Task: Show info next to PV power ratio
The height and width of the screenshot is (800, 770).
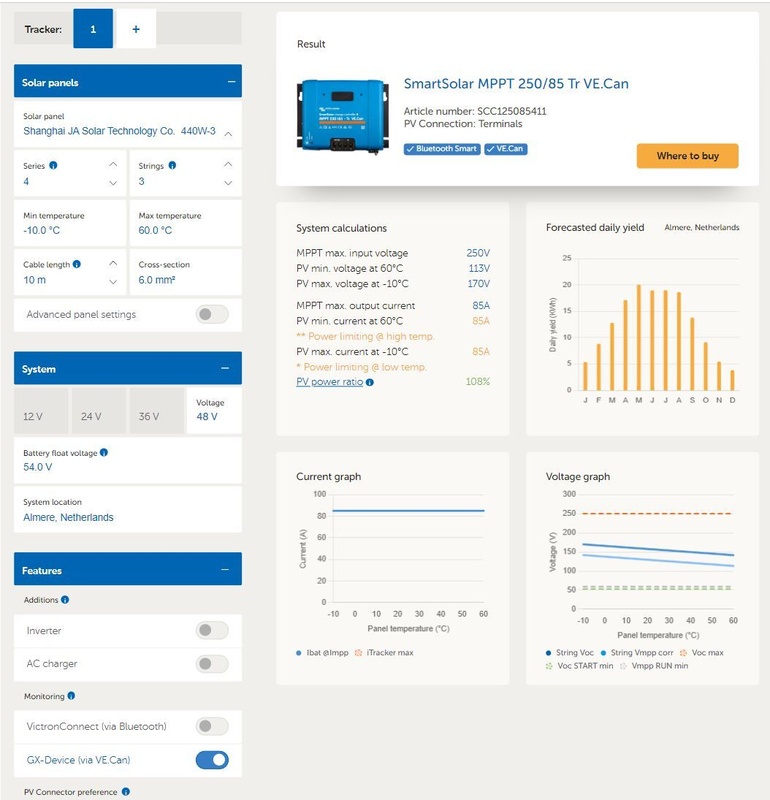Action: click(370, 382)
